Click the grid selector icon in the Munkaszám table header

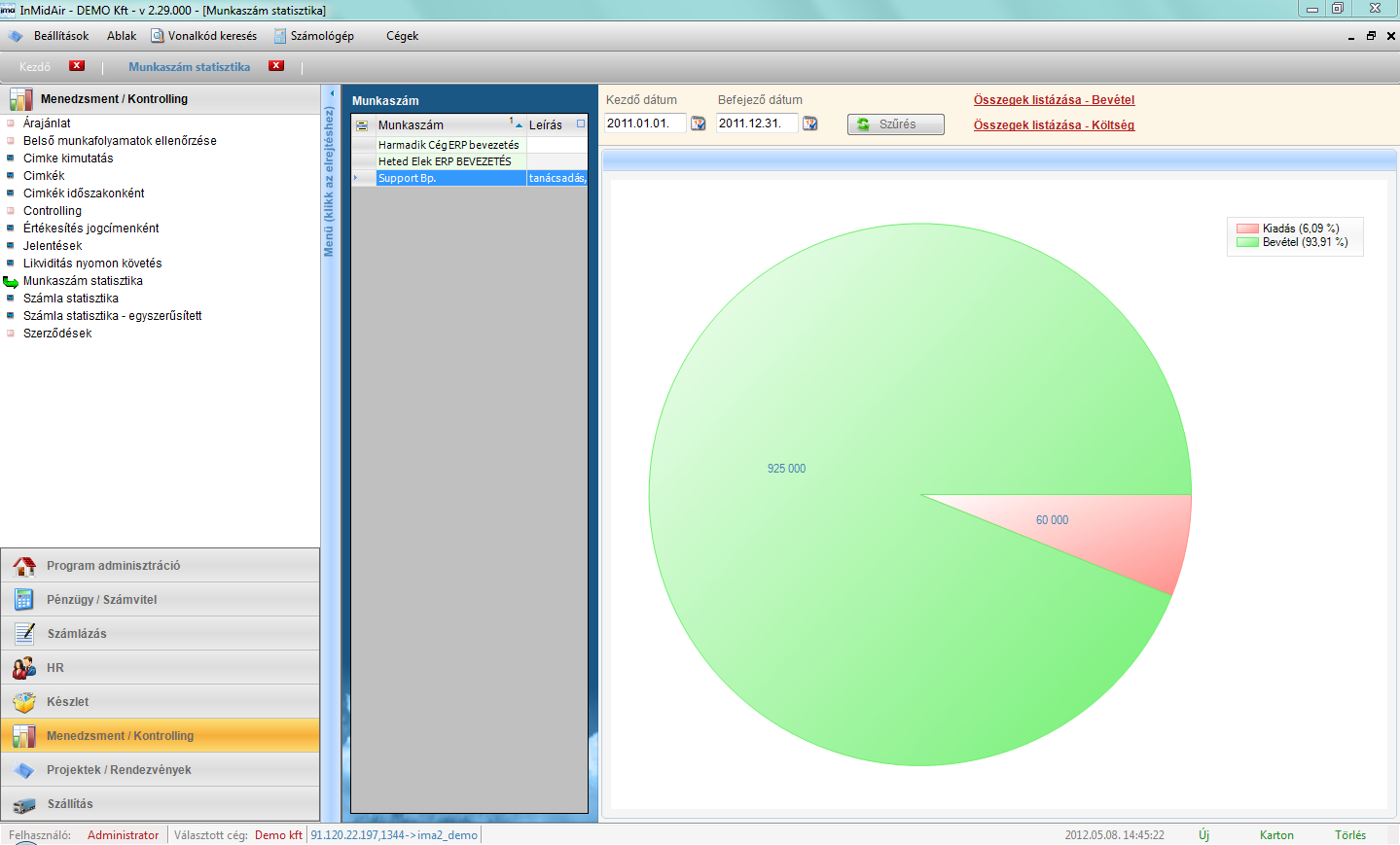pyautogui.click(x=362, y=125)
